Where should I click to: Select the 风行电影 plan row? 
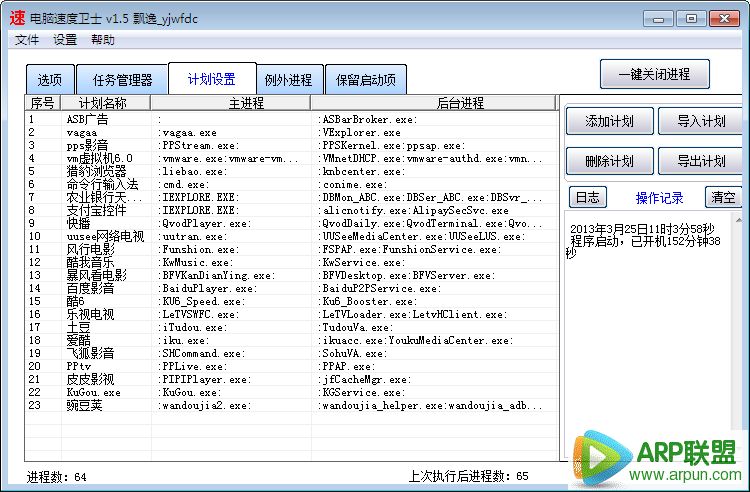coord(292,249)
